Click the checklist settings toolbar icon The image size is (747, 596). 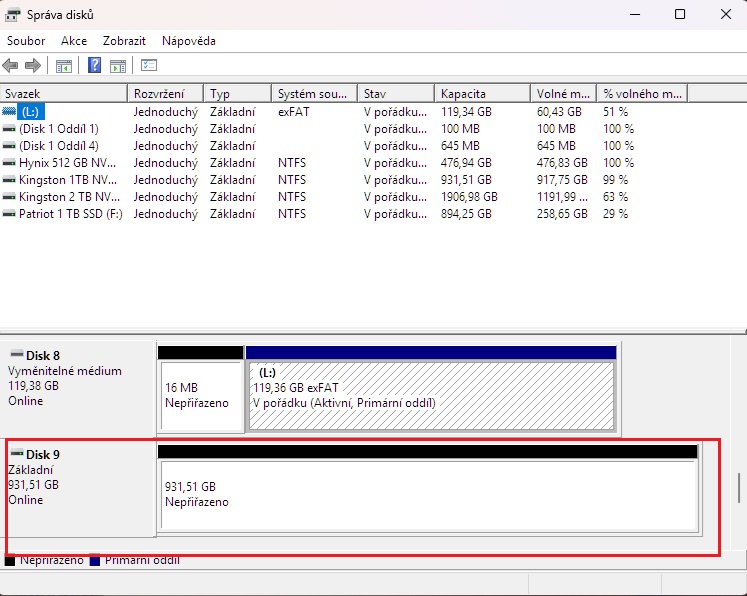pos(149,65)
